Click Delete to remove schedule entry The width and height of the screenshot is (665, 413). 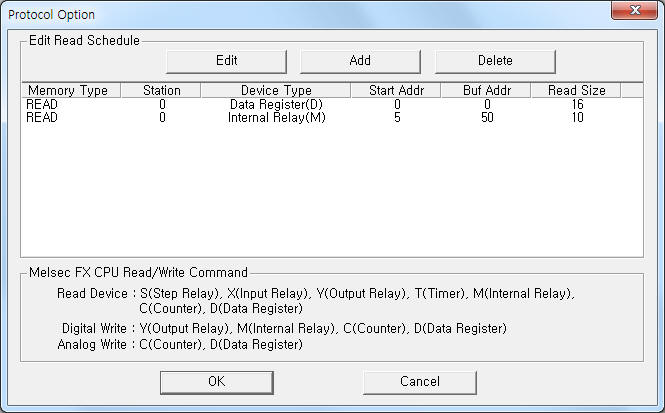pyautogui.click(x=494, y=61)
